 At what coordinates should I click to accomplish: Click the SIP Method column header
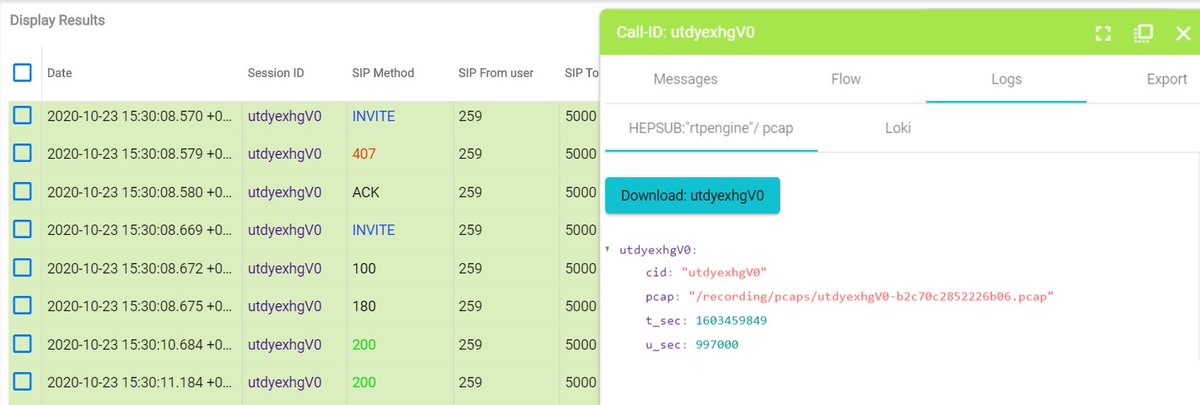[383, 73]
